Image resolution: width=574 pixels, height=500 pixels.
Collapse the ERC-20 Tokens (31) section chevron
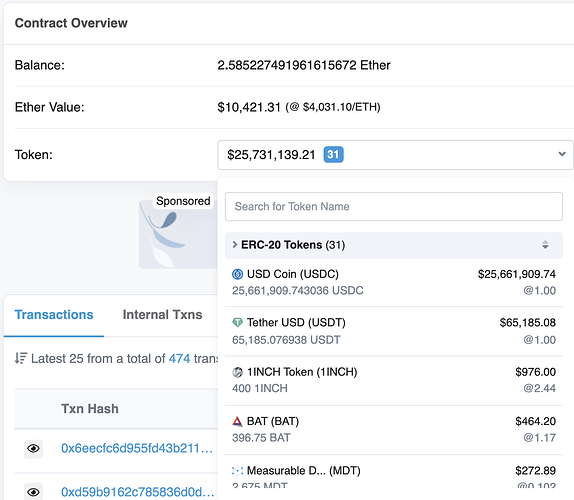[x=235, y=245]
